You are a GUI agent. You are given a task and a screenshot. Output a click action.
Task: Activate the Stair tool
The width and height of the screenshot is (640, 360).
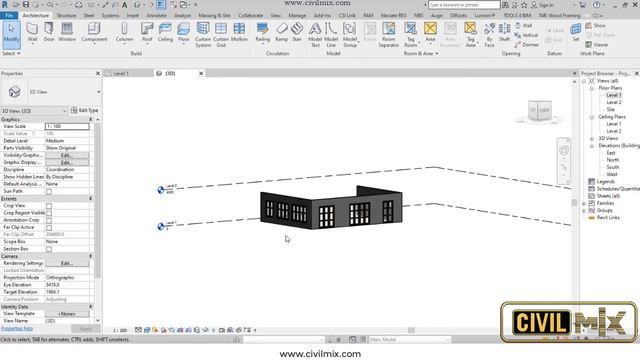[297, 33]
